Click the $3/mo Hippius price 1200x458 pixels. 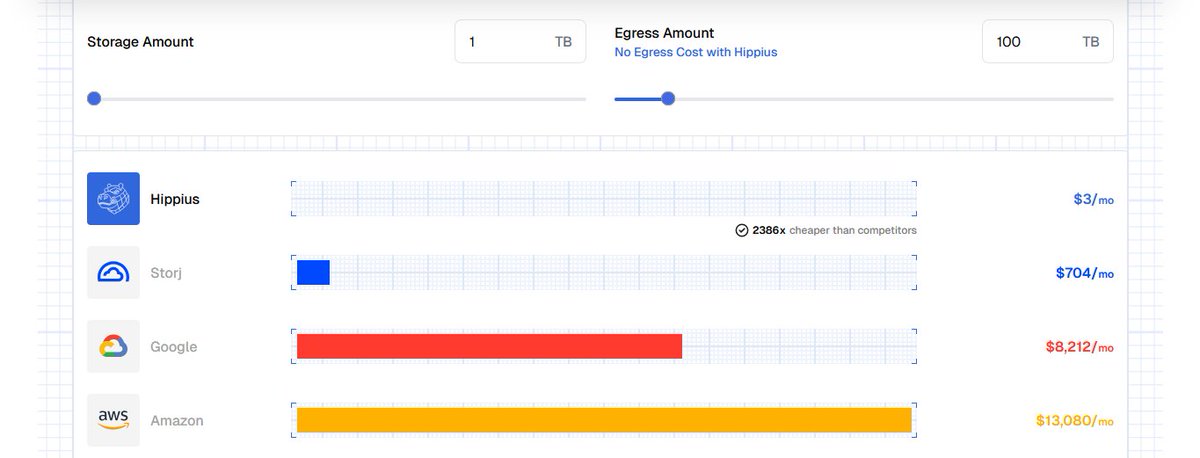pos(1093,199)
